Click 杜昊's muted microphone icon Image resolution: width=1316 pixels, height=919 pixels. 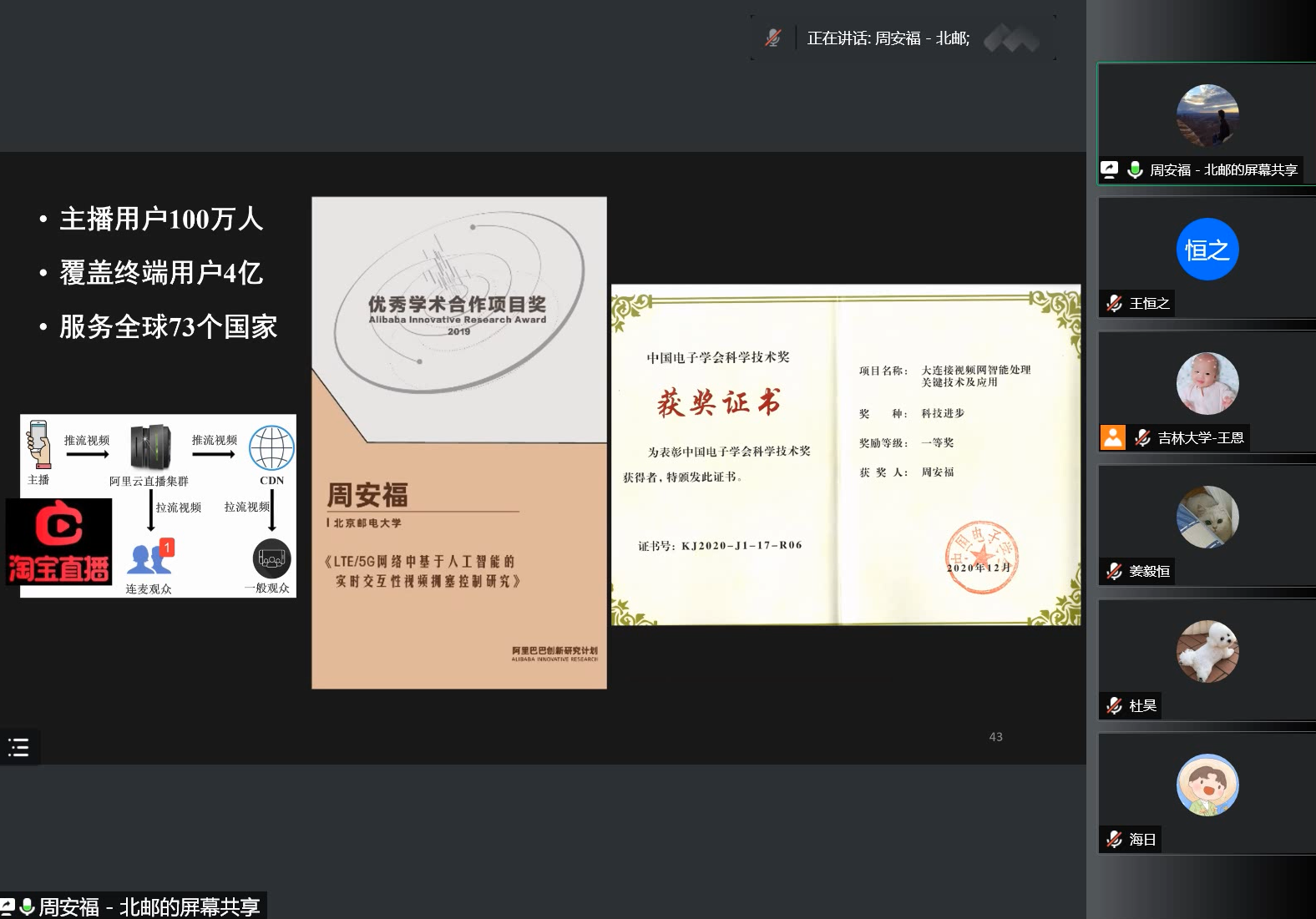coord(1114,705)
